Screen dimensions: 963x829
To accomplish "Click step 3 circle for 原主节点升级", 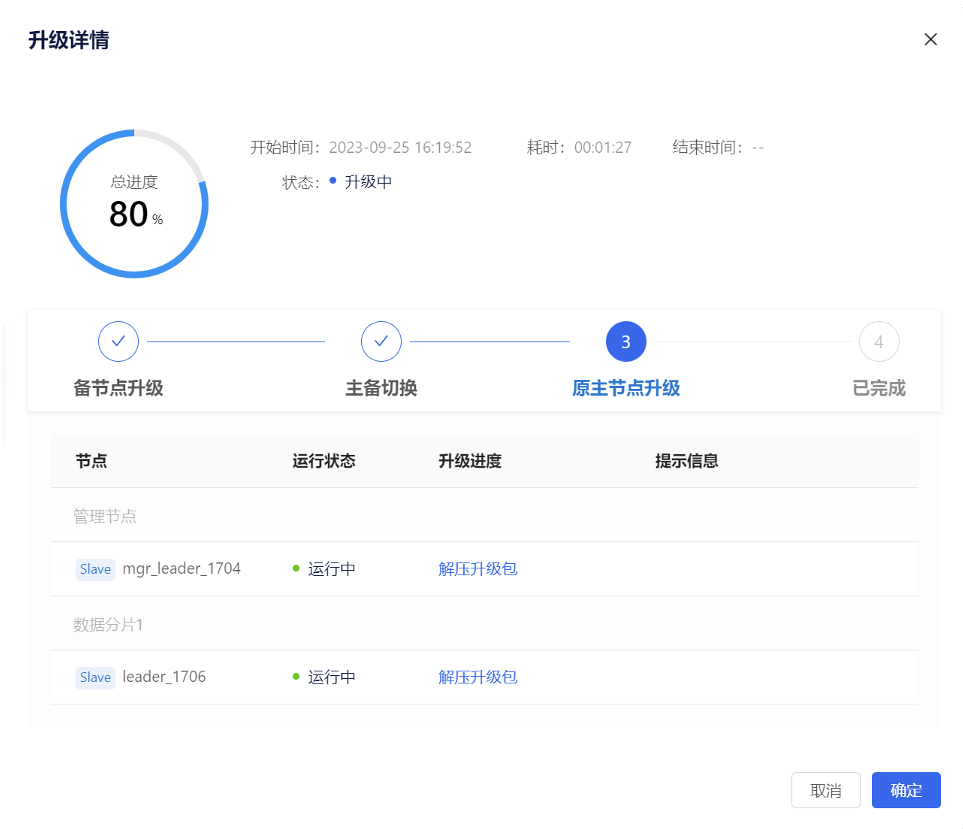I will (626, 341).
